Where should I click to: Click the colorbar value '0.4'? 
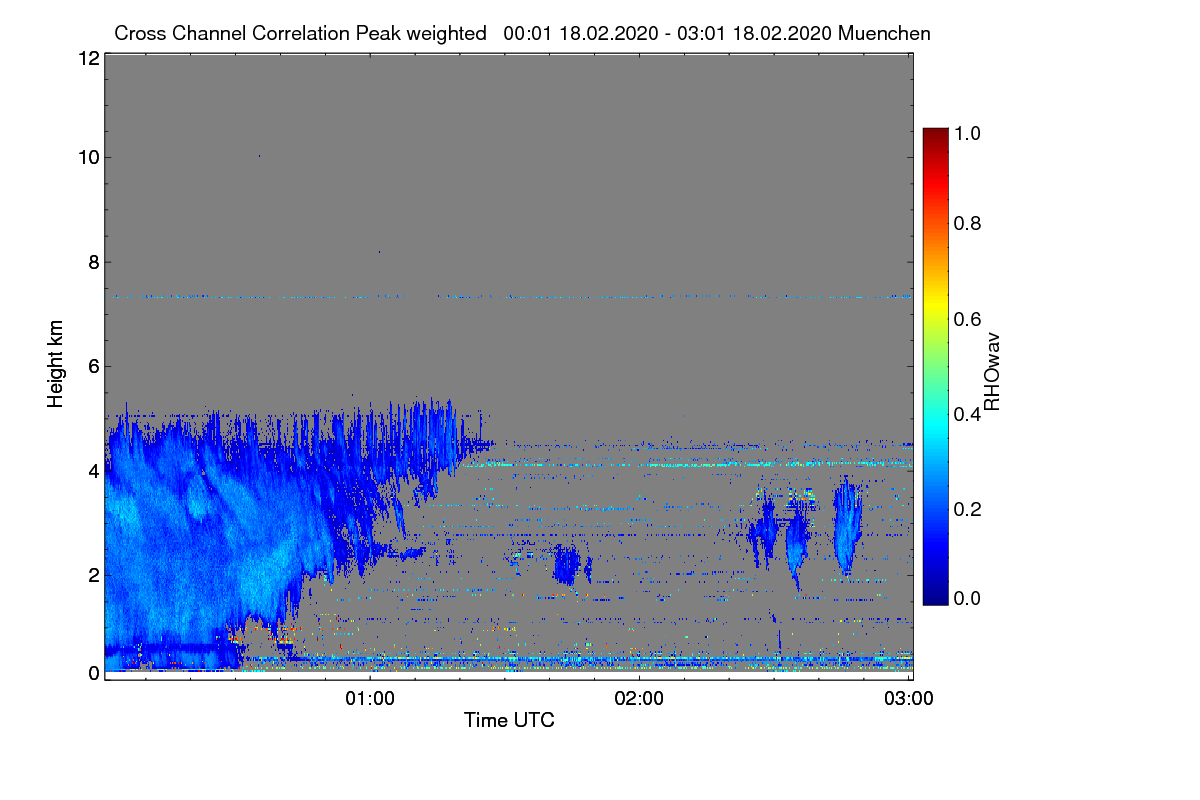pos(967,414)
